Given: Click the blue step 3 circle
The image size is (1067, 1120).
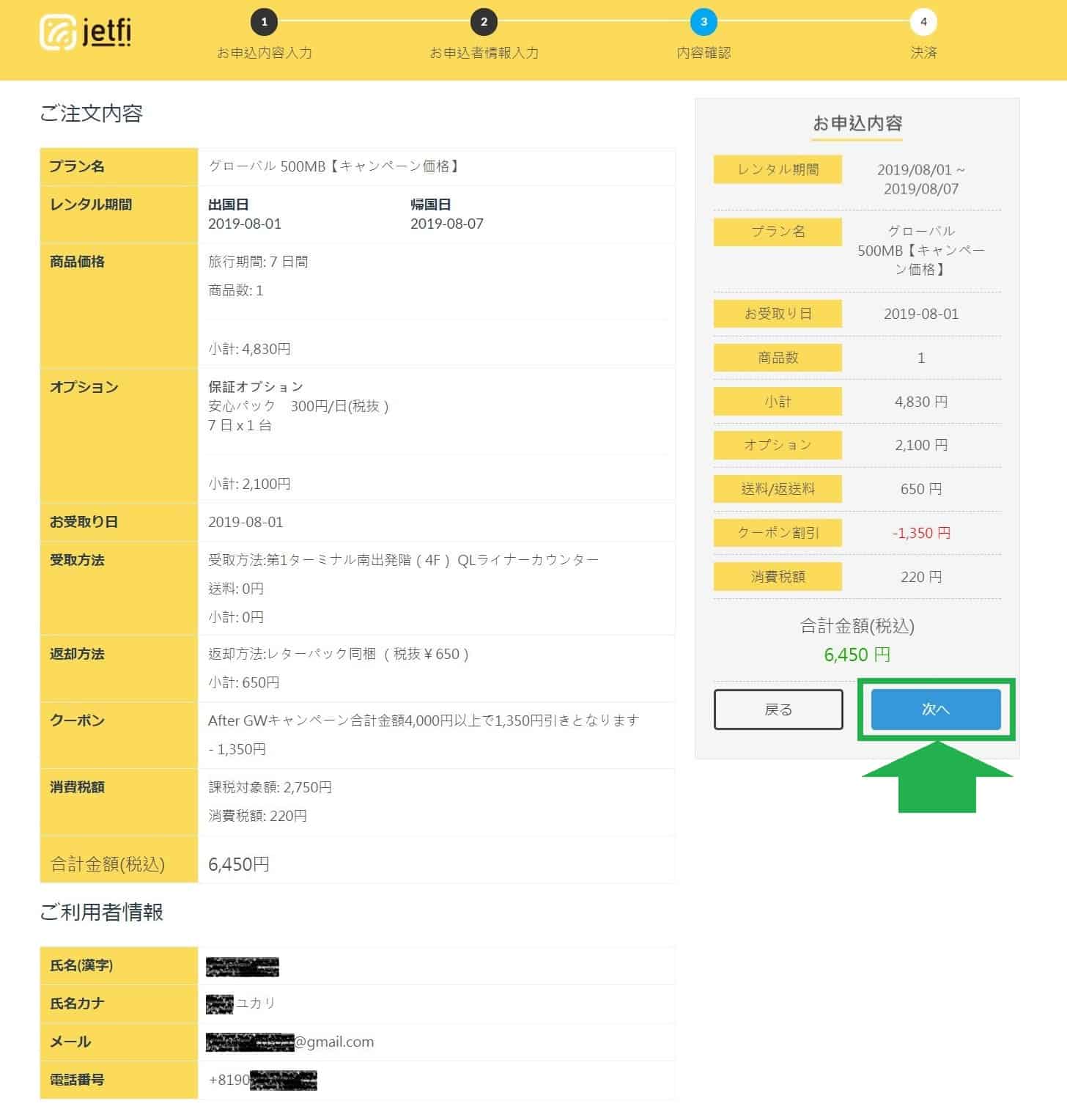Looking at the screenshot, I should click(x=704, y=22).
